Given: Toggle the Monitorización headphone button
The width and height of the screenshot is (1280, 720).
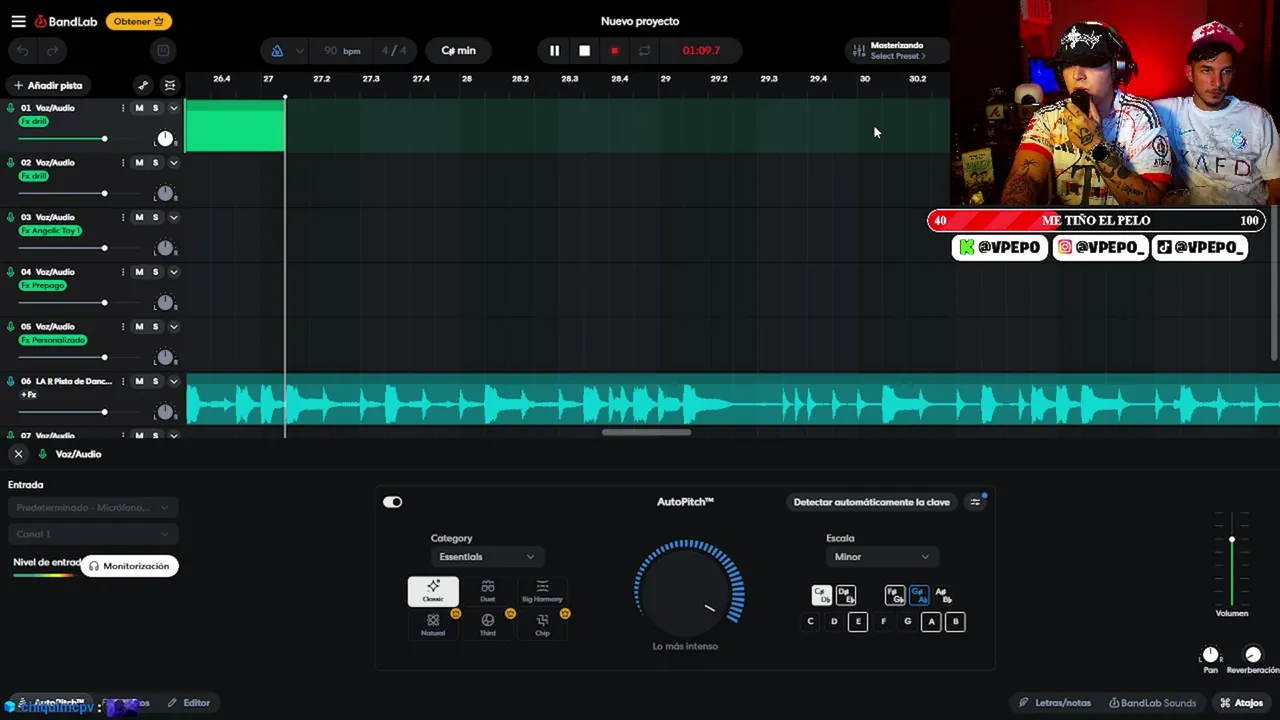Looking at the screenshot, I should (x=129, y=566).
